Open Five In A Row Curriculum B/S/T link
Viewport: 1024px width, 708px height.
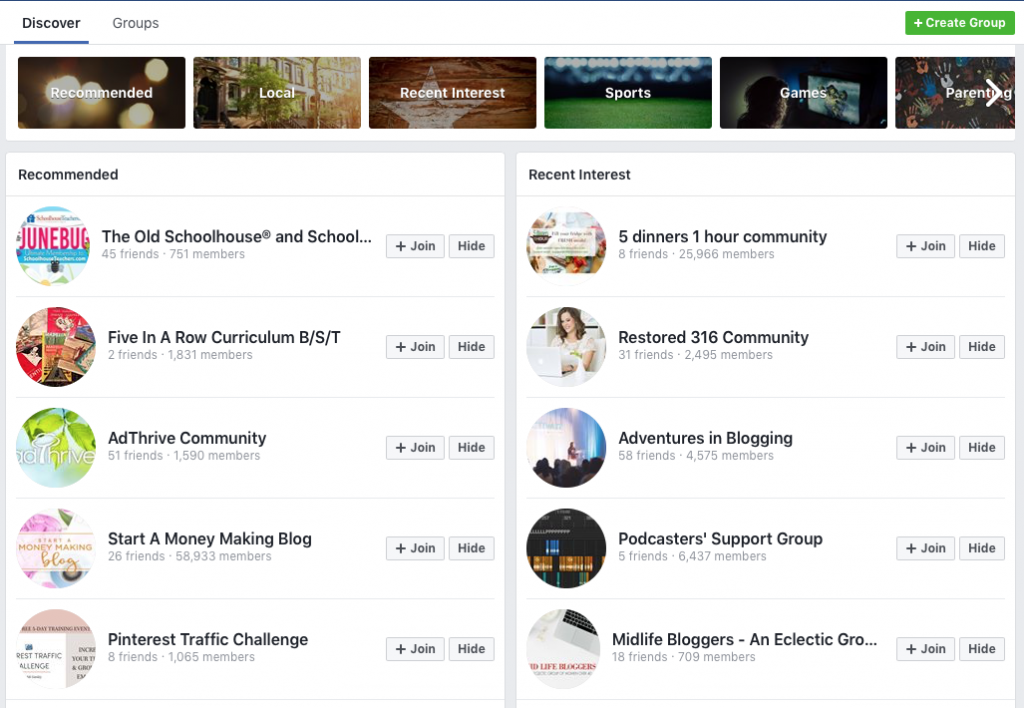[224, 337]
